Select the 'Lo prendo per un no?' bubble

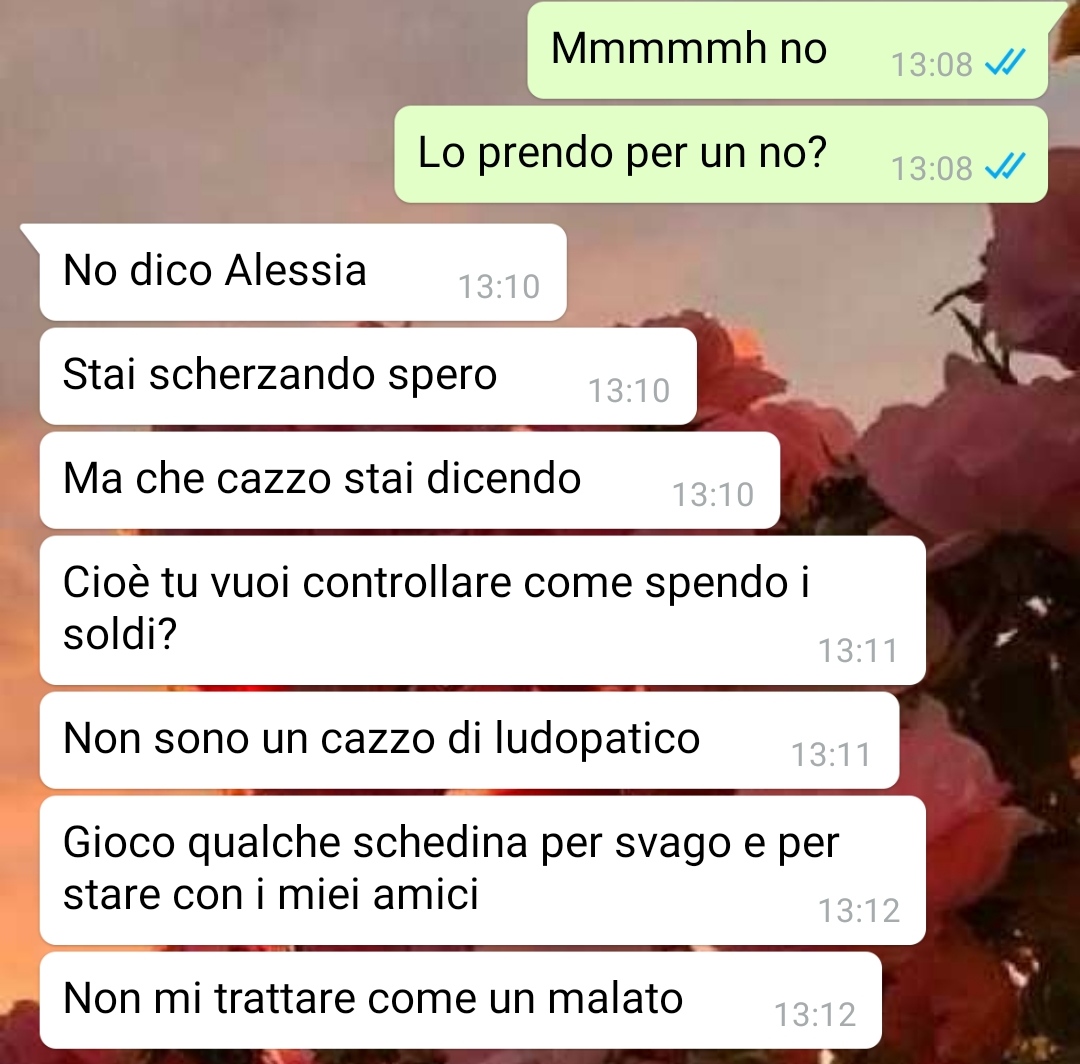(x=721, y=154)
